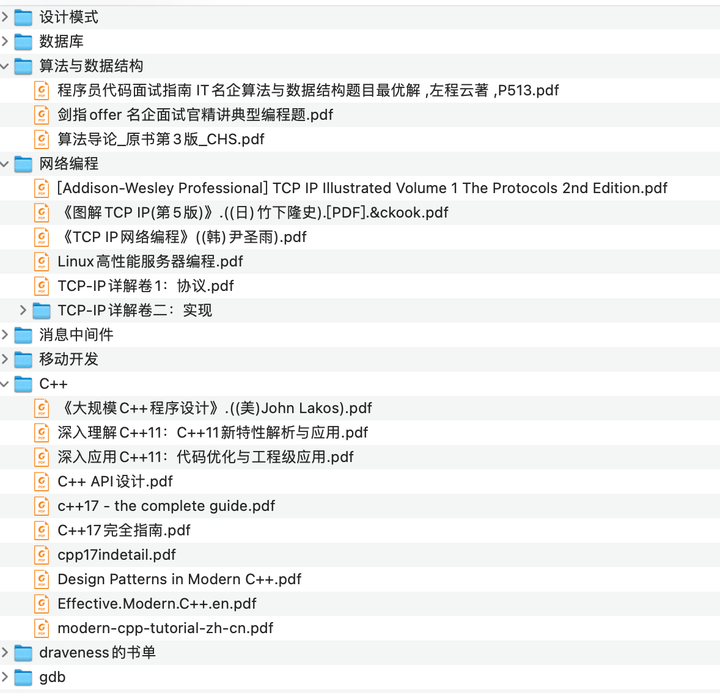Expand the 移动开发 folder chevron
This screenshot has width=720, height=693.
(x=5, y=360)
